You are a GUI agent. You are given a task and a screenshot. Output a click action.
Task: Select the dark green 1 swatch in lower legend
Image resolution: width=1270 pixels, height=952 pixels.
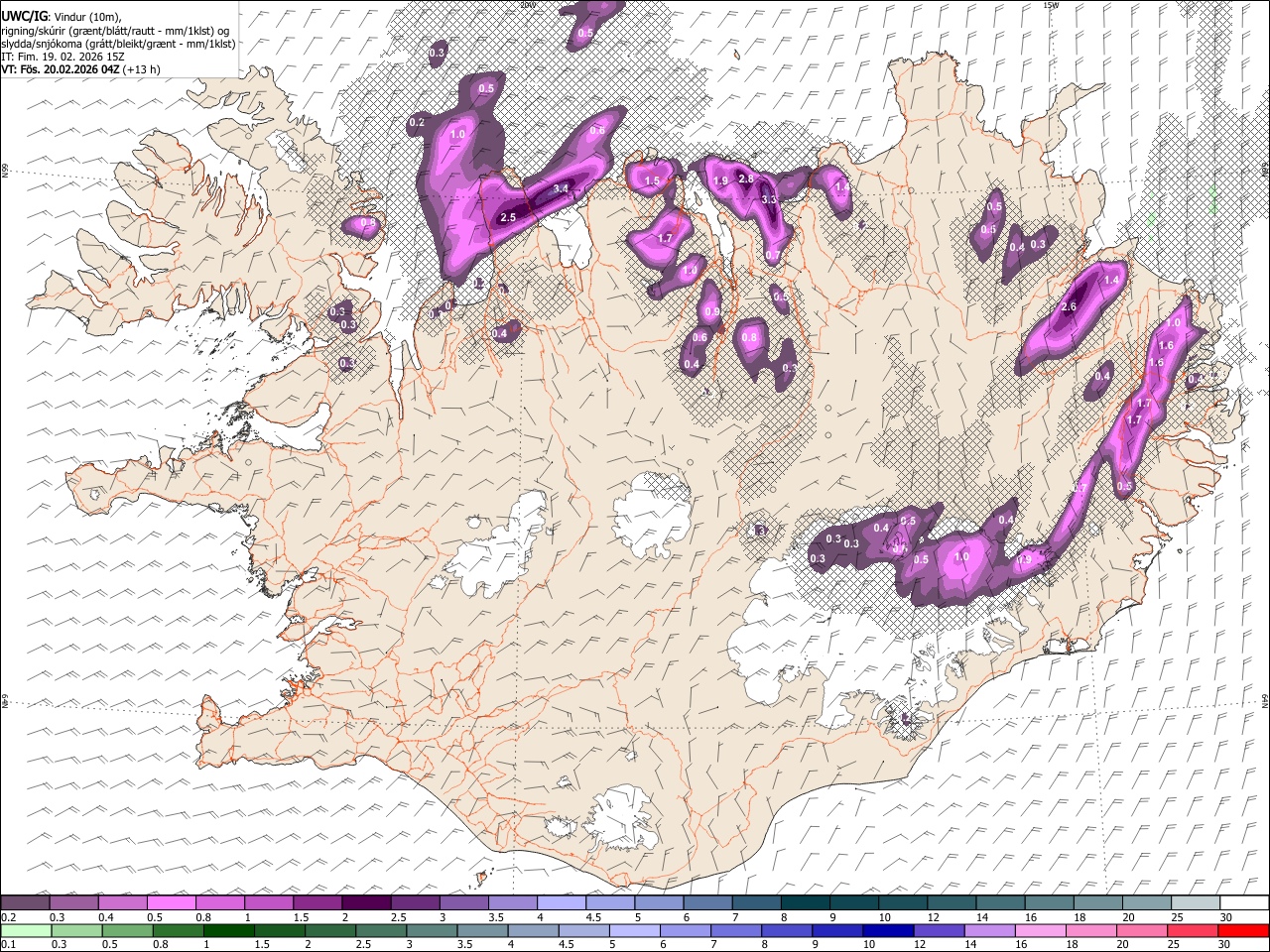229,930
